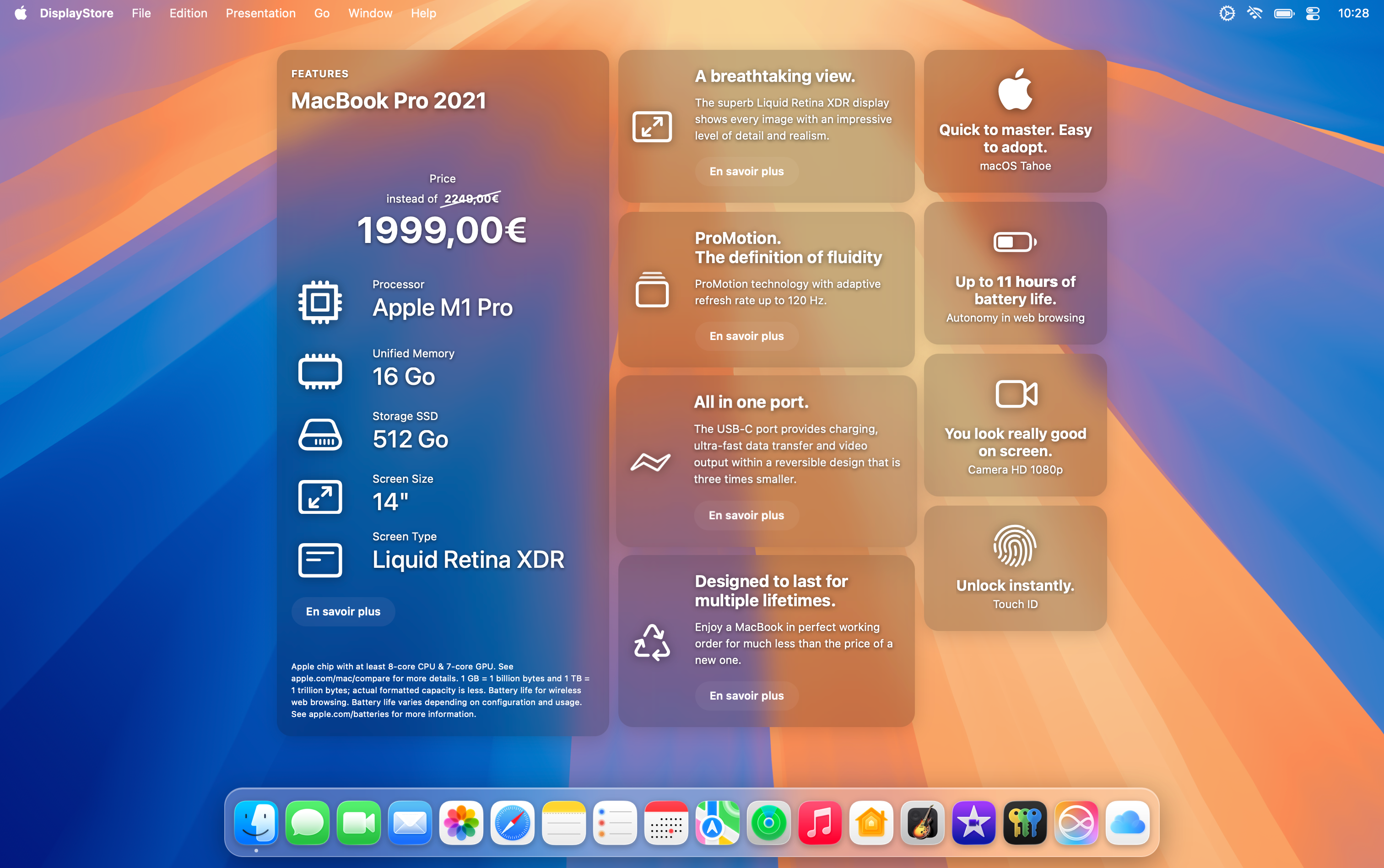The image size is (1384, 868).
Task: Click the 16 Go memory value
Action: pos(404,377)
